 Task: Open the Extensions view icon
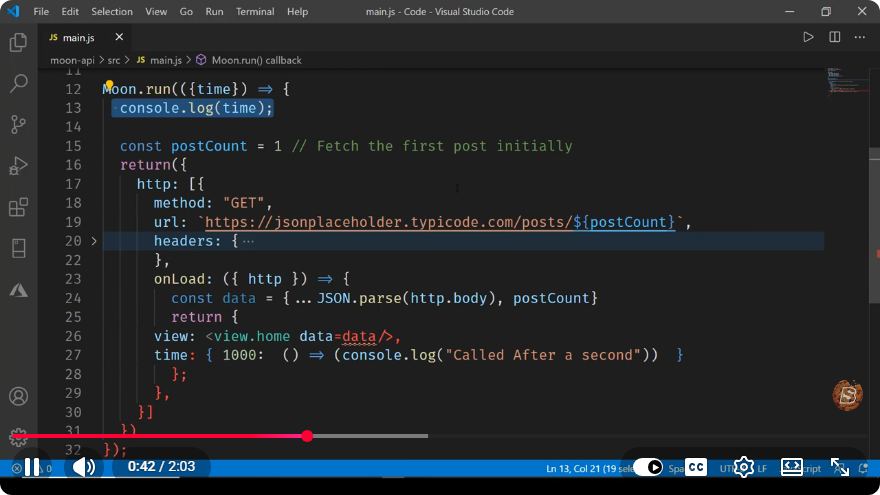click(x=18, y=207)
